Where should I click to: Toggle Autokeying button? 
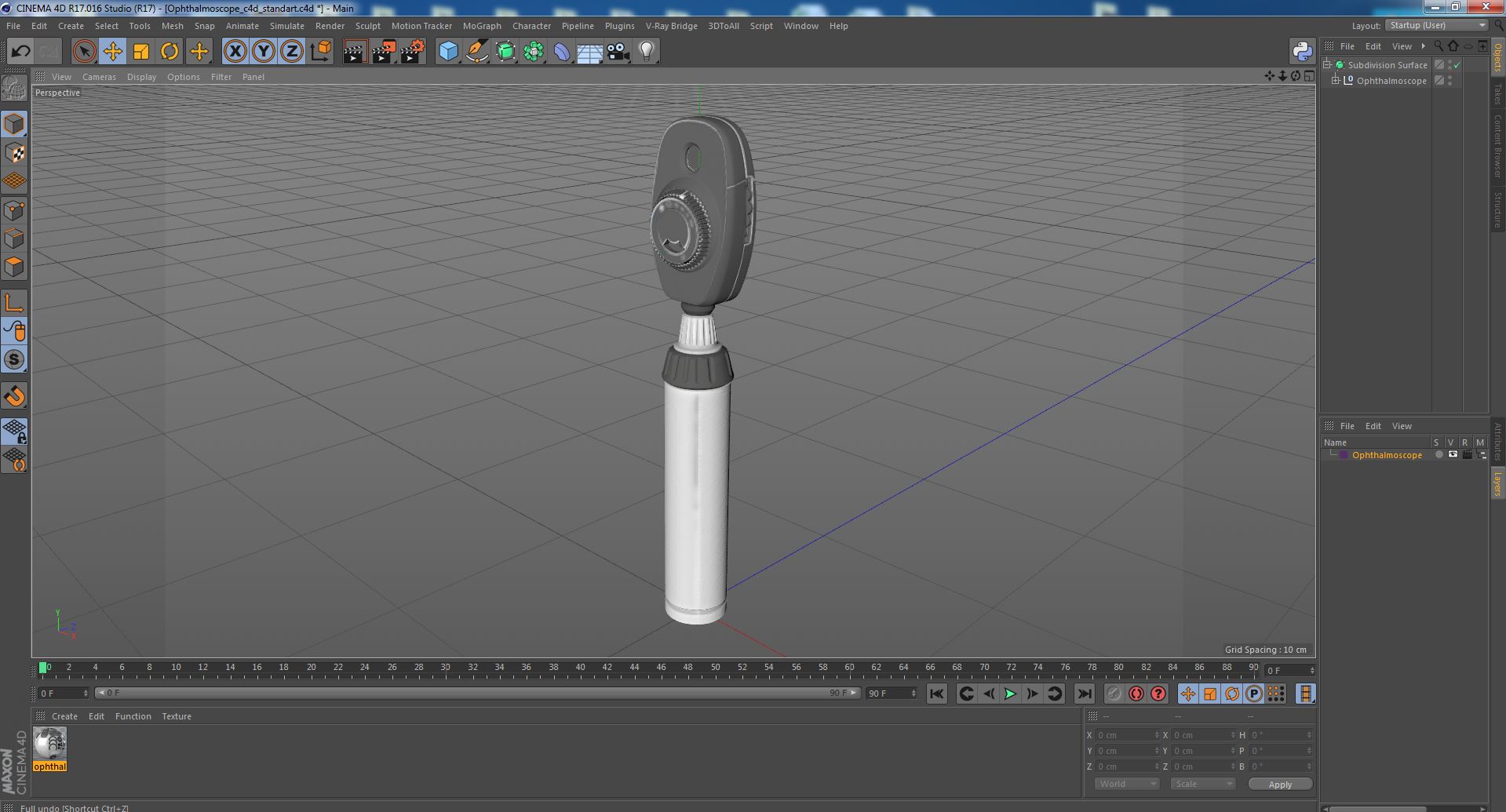point(1136,694)
